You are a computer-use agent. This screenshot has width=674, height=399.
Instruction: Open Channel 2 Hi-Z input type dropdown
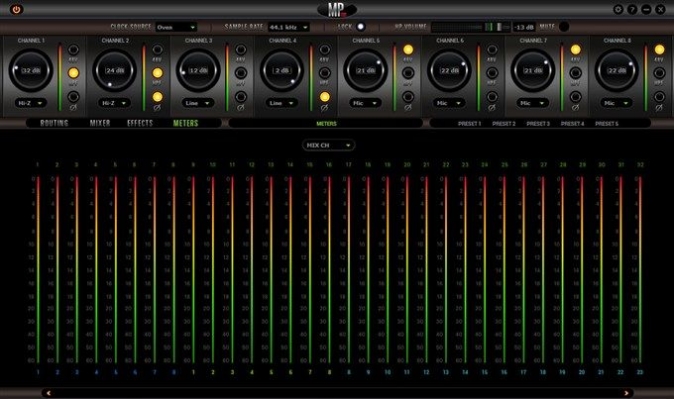click(x=114, y=103)
